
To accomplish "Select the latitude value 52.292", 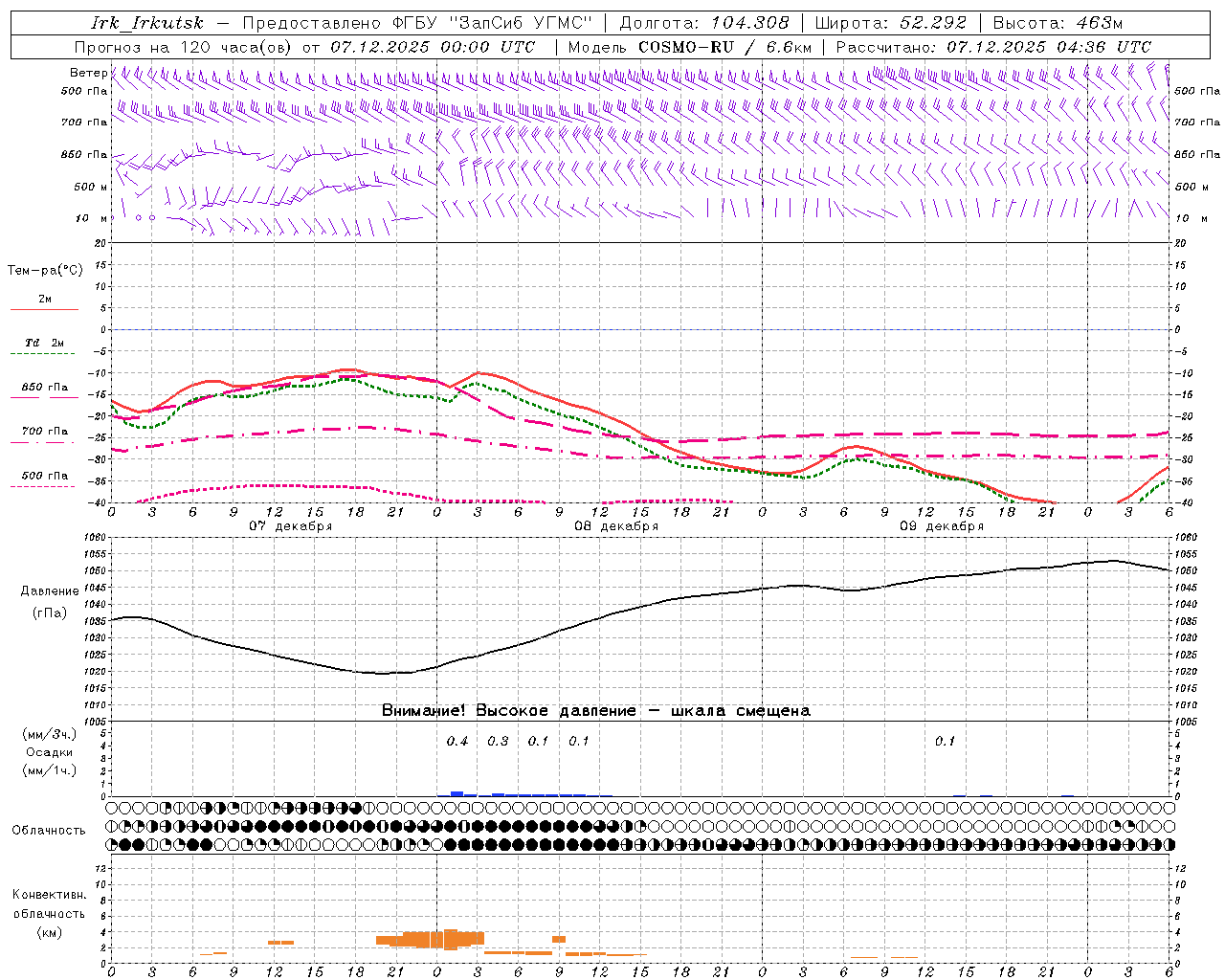I will click(x=927, y=23).
